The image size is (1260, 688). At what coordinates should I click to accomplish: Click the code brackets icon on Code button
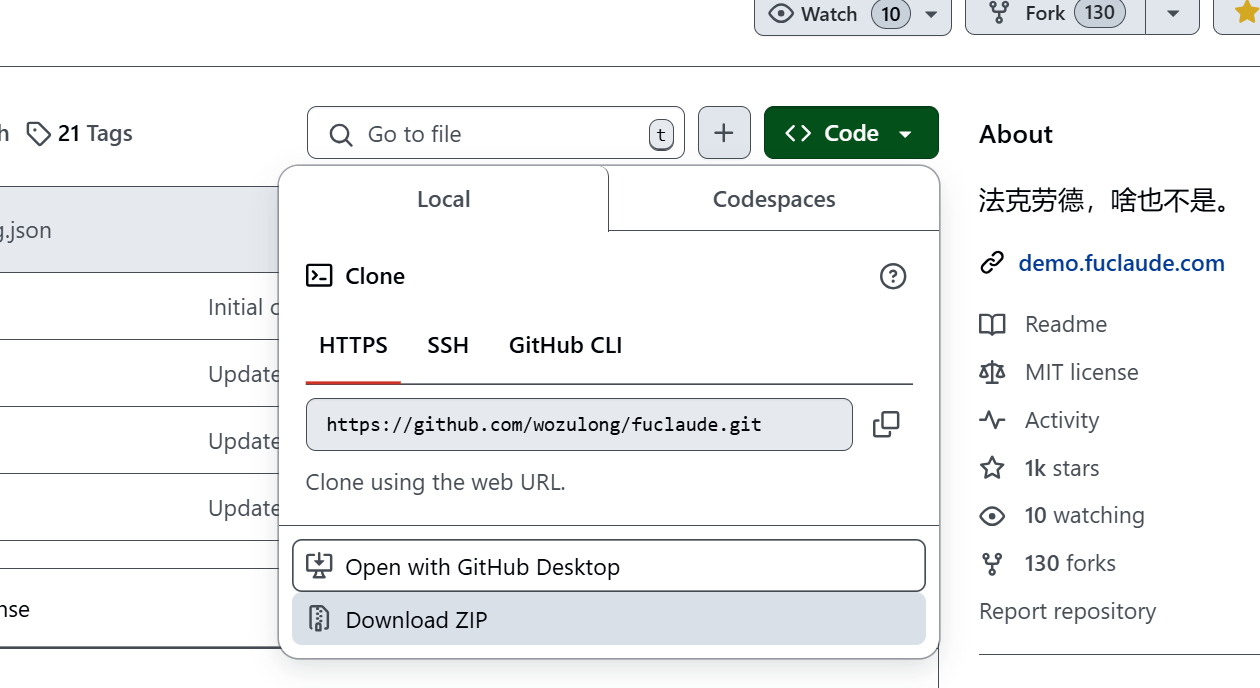[798, 133]
